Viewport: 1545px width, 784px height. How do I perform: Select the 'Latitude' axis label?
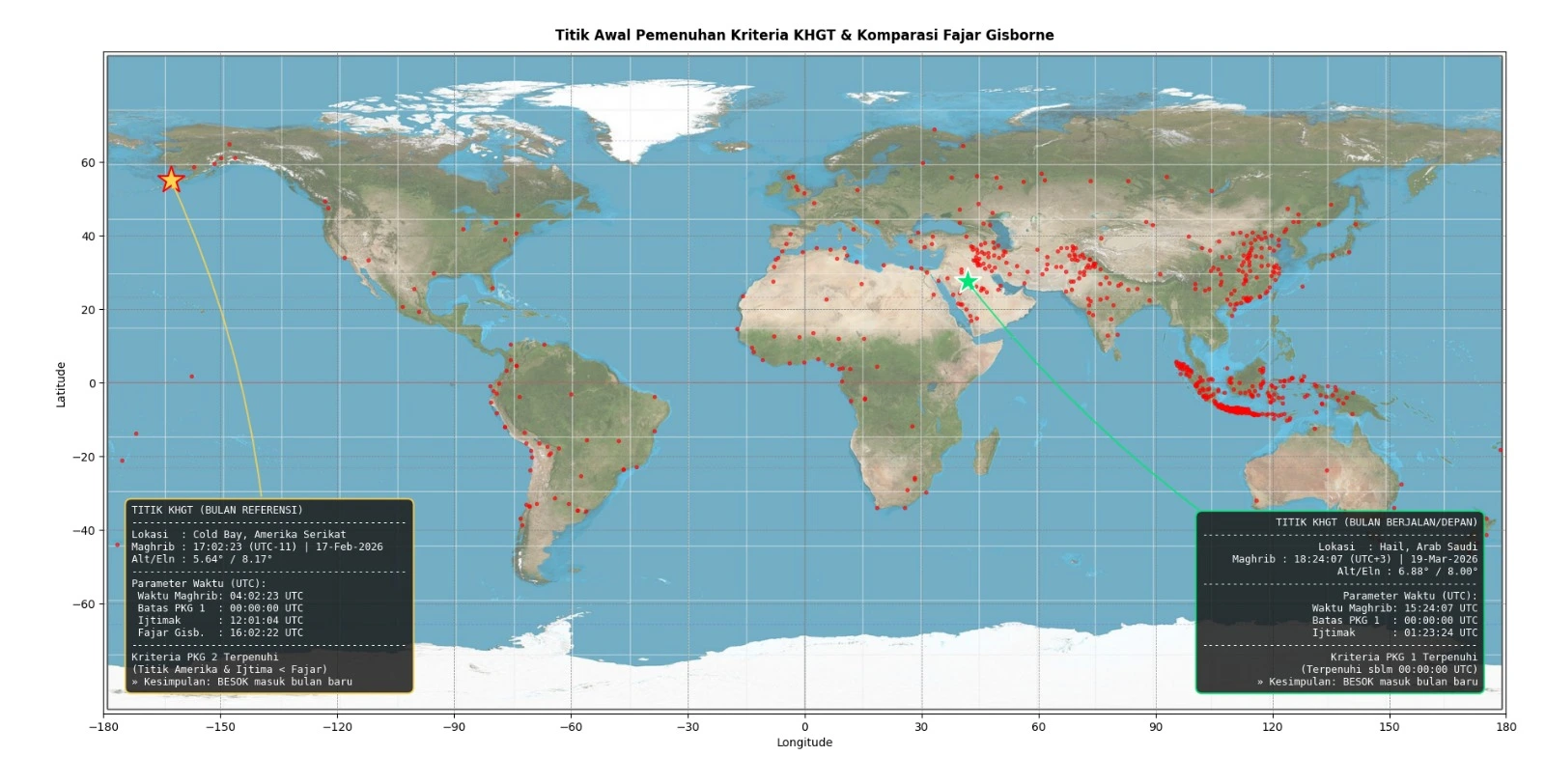click(61, 384)
